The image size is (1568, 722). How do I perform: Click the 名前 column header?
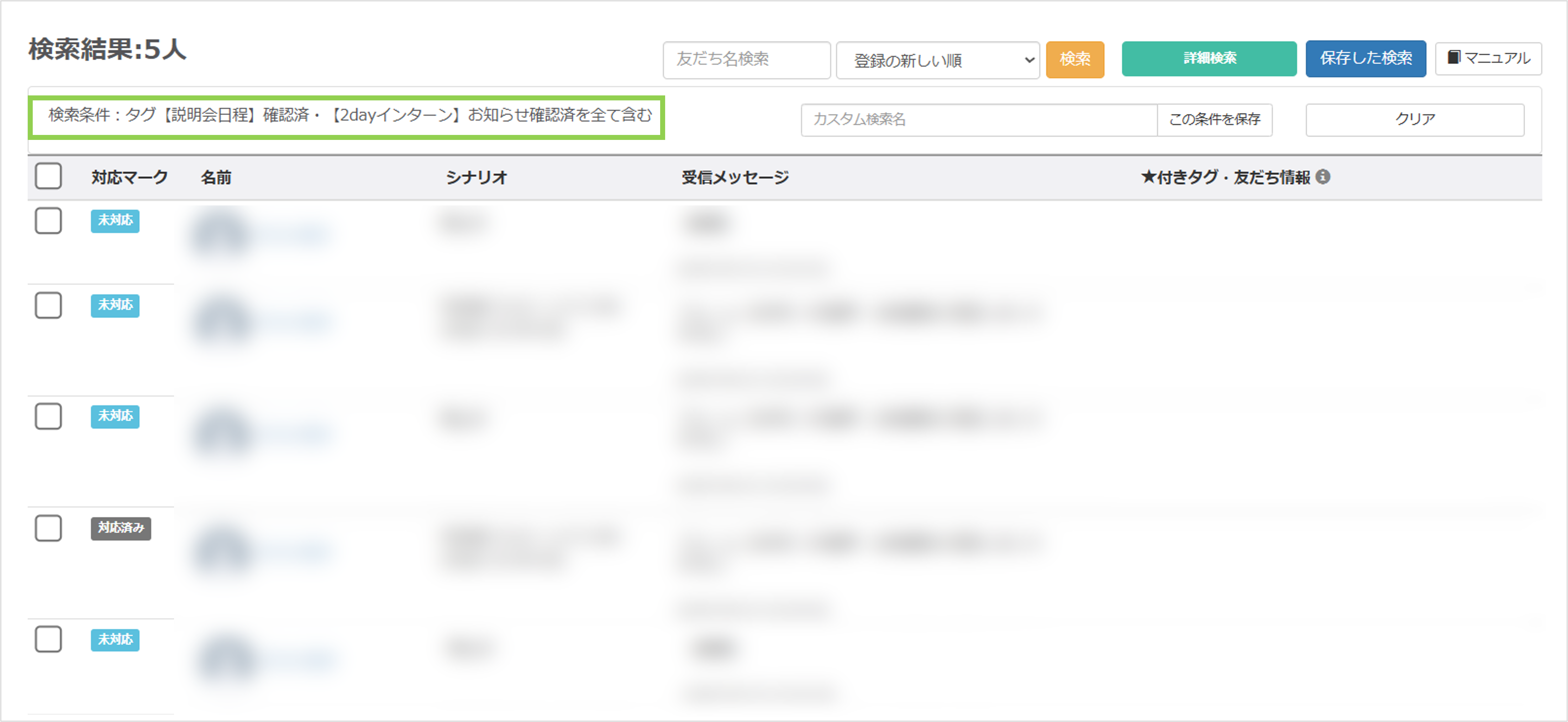(x=216, y=177)
